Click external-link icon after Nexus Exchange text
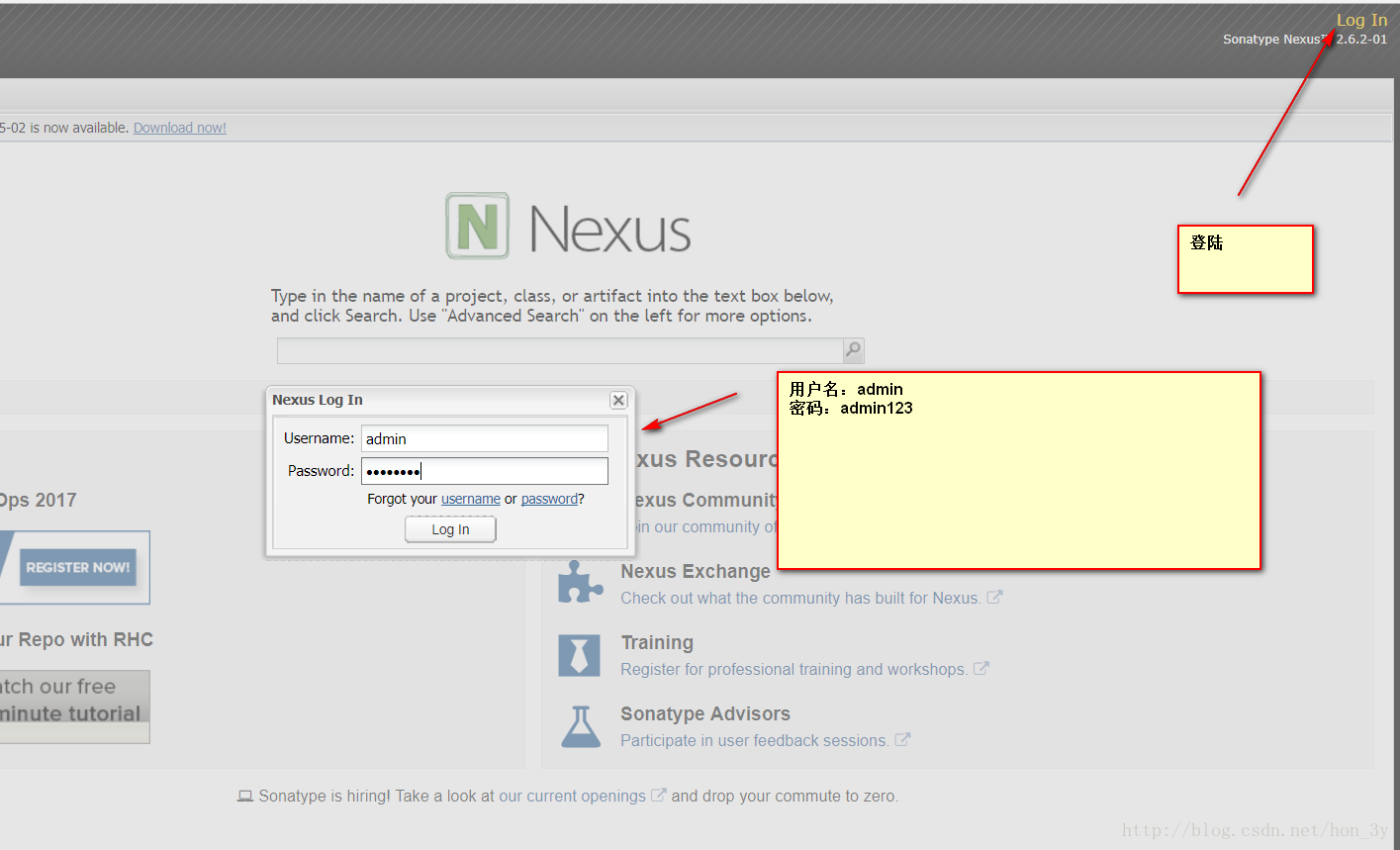The image size is (1400, 850). (994, 597)
